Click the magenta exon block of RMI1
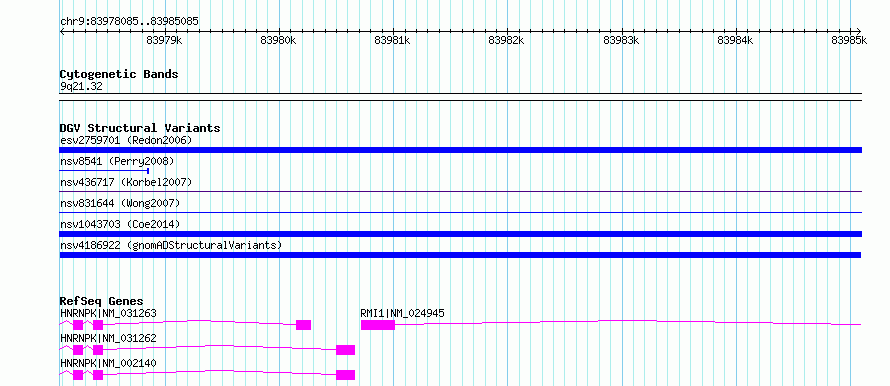 (x=378, y=325)
